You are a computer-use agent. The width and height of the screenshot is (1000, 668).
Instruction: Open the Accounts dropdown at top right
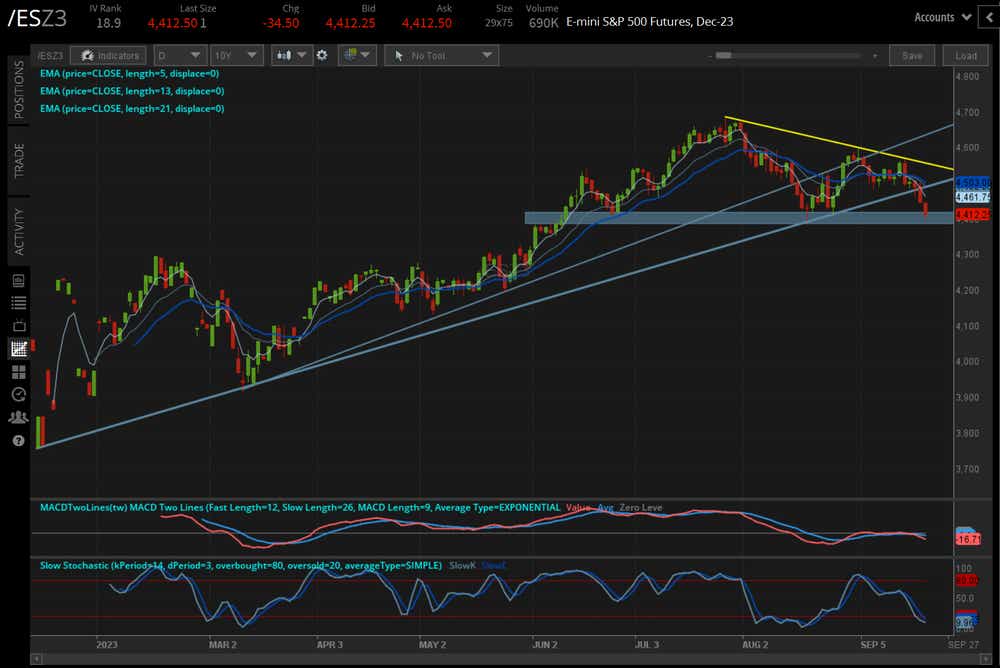tap(941, 16)
